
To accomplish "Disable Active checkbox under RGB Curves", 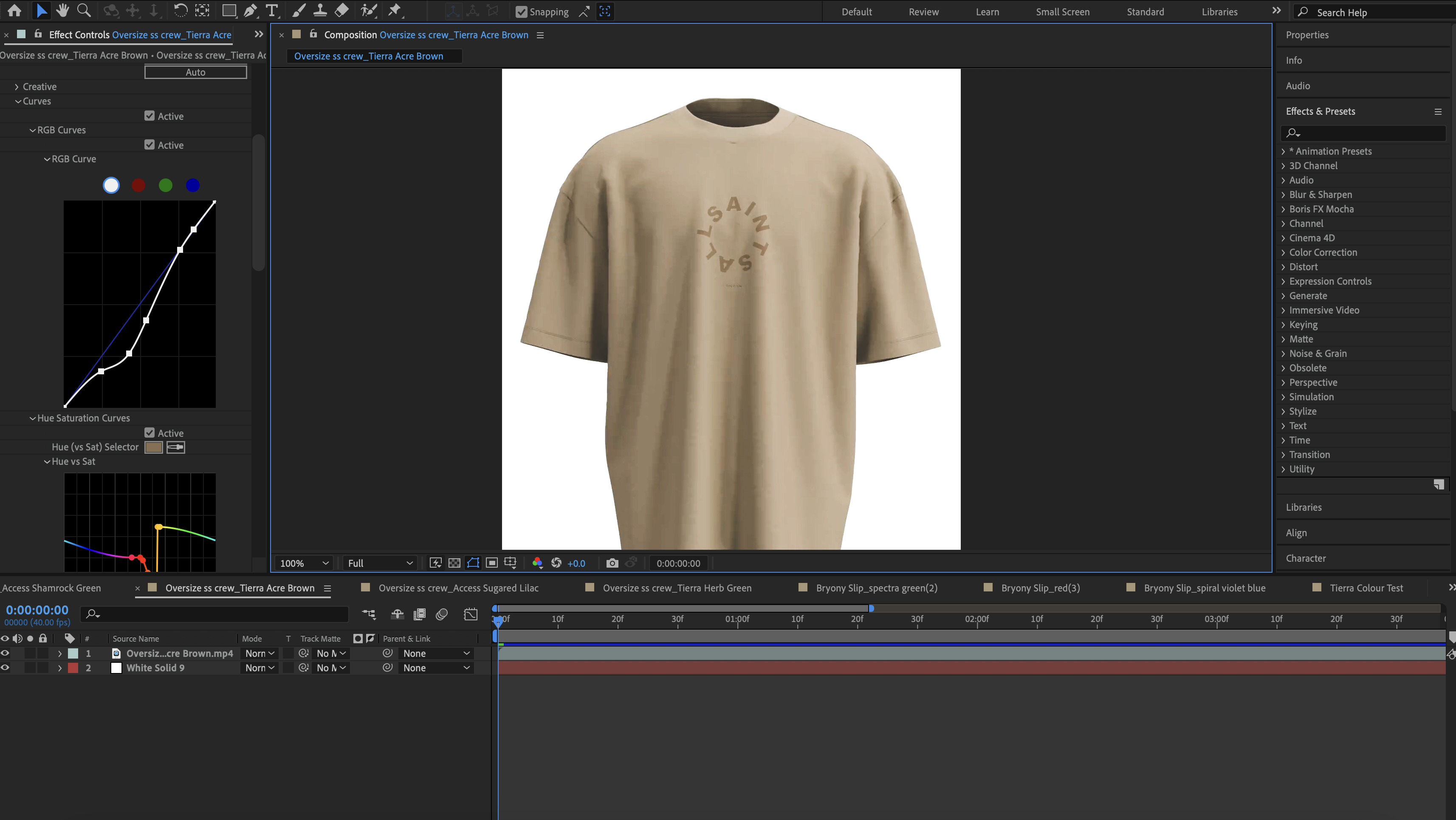I will 149,145.
